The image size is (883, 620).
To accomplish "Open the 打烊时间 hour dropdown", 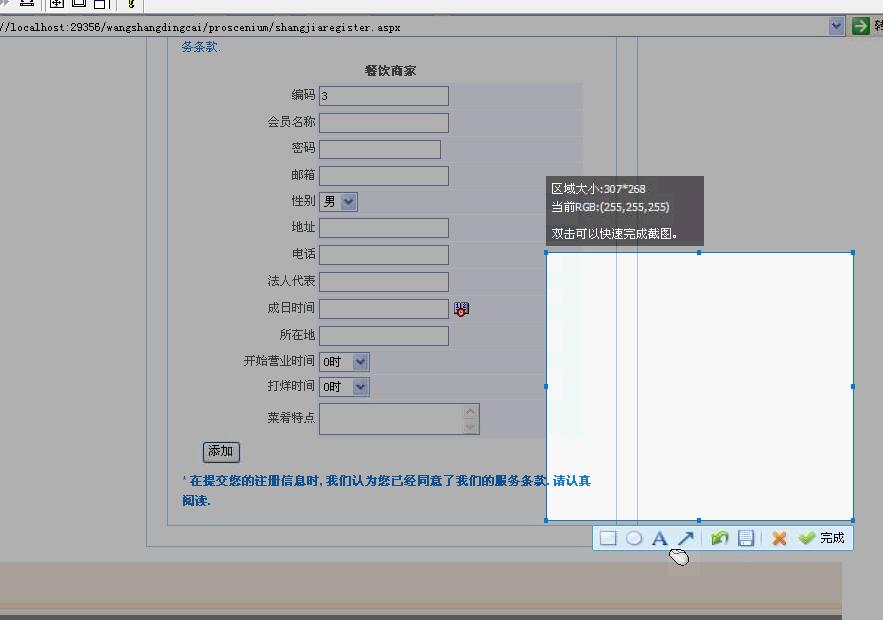I will click(x=344, y=387).
